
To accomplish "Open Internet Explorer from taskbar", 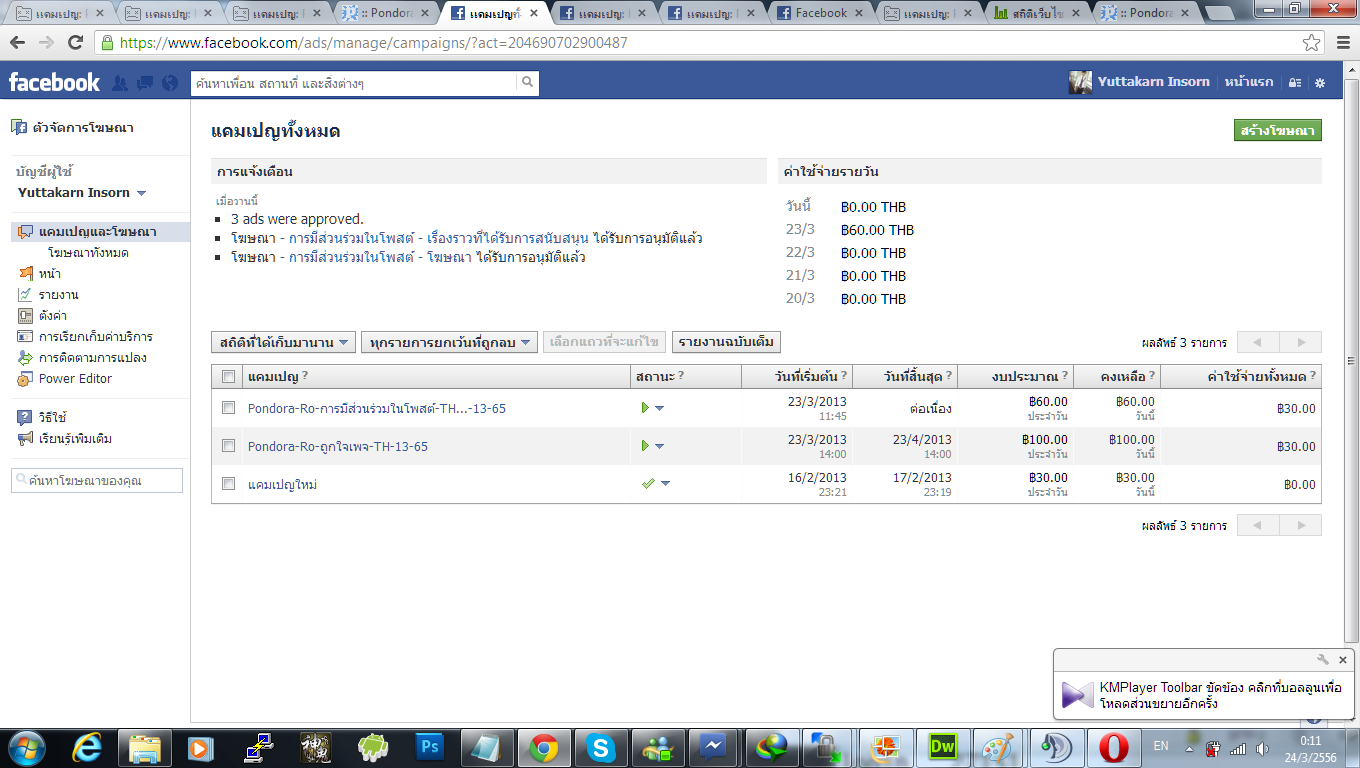I will pyautogui.click(x=88, y=747).
